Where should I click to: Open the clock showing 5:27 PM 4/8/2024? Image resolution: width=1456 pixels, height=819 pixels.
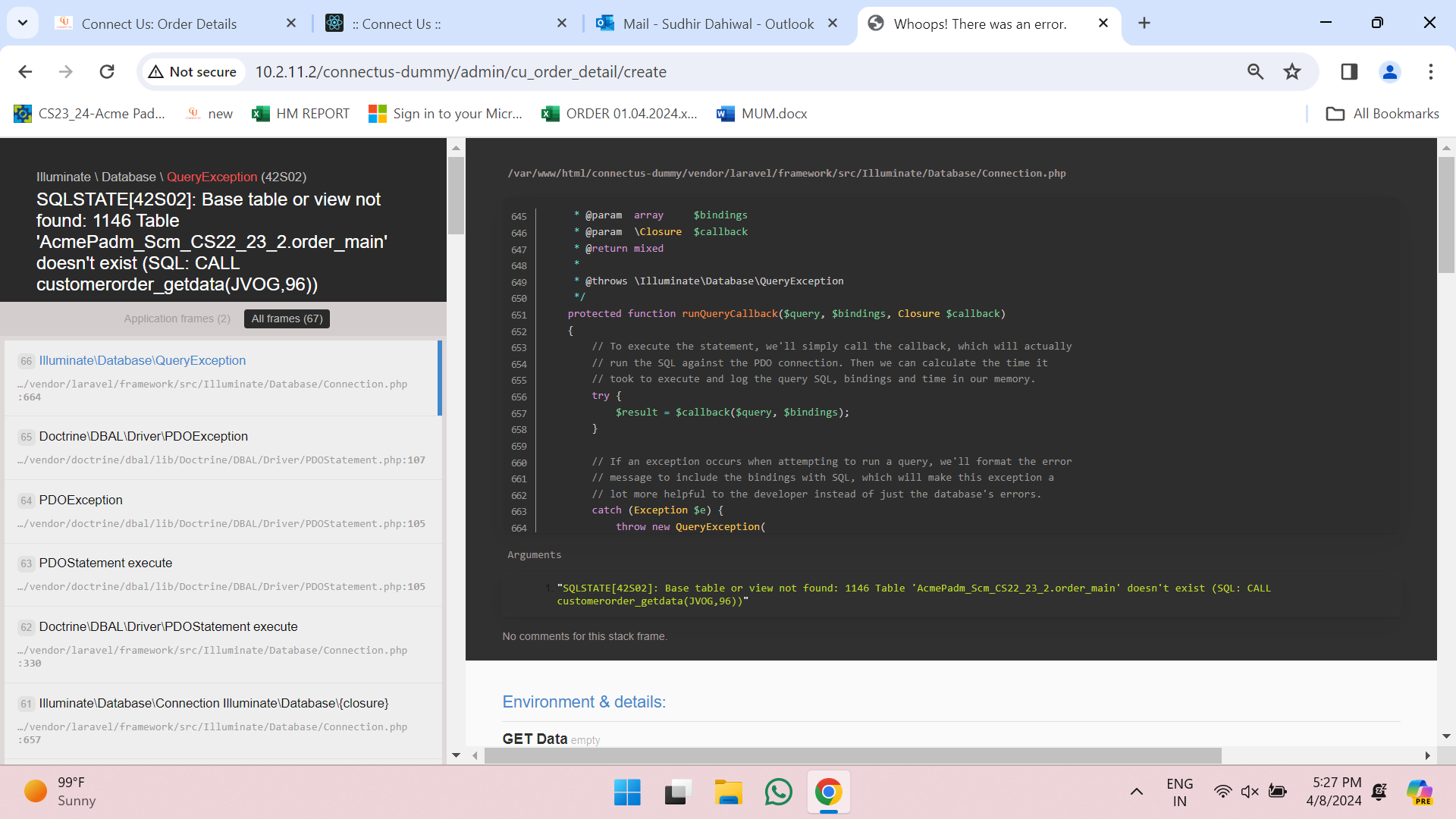tap(1334, 792)
